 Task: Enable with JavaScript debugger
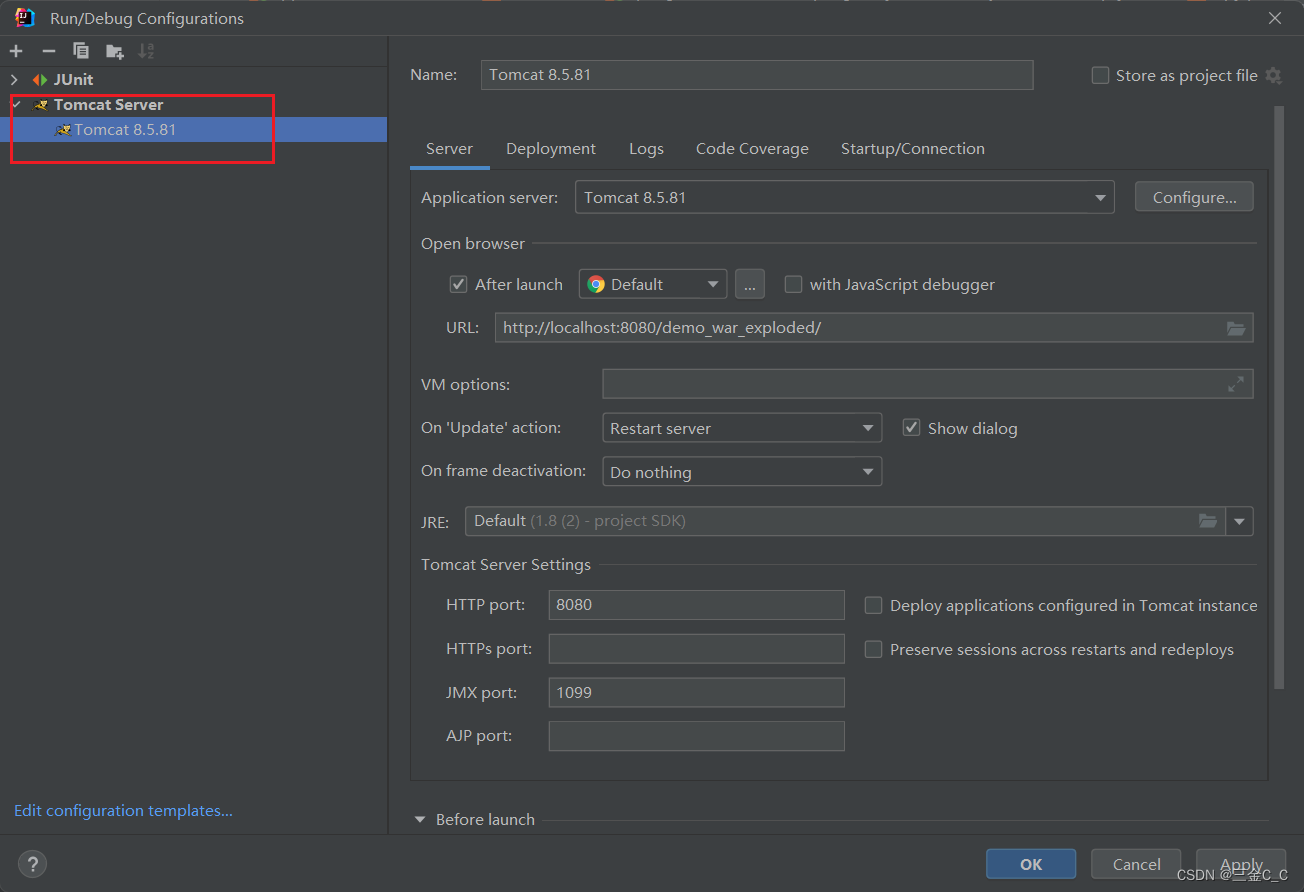pos(793,284)
